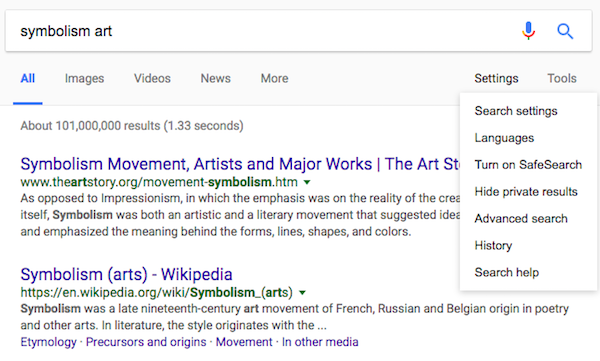Open Advanced search
Viewport: 600px width, 361px height.
521,219
